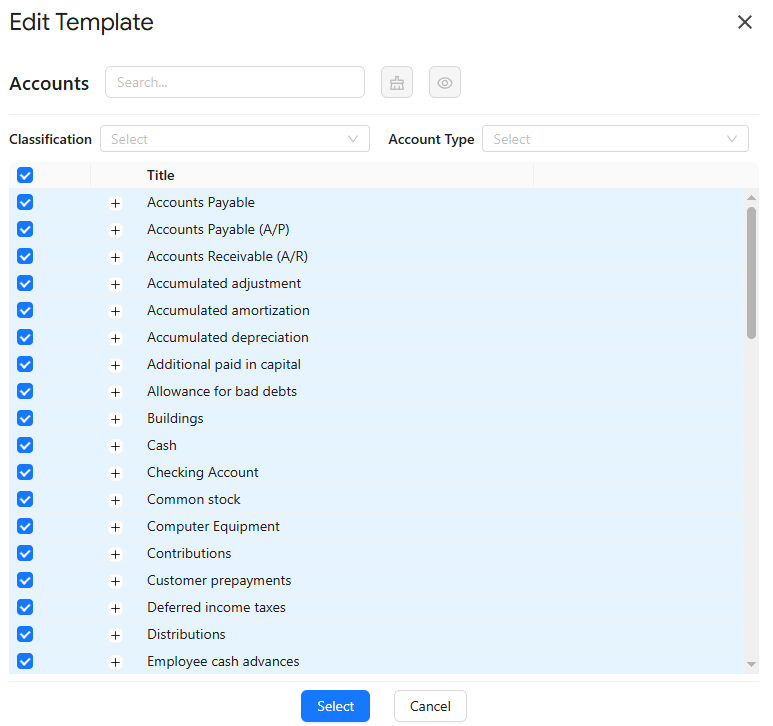The image size is (773, 726).
Task: Select the Checking Account title text
Action: pos(203,472)
